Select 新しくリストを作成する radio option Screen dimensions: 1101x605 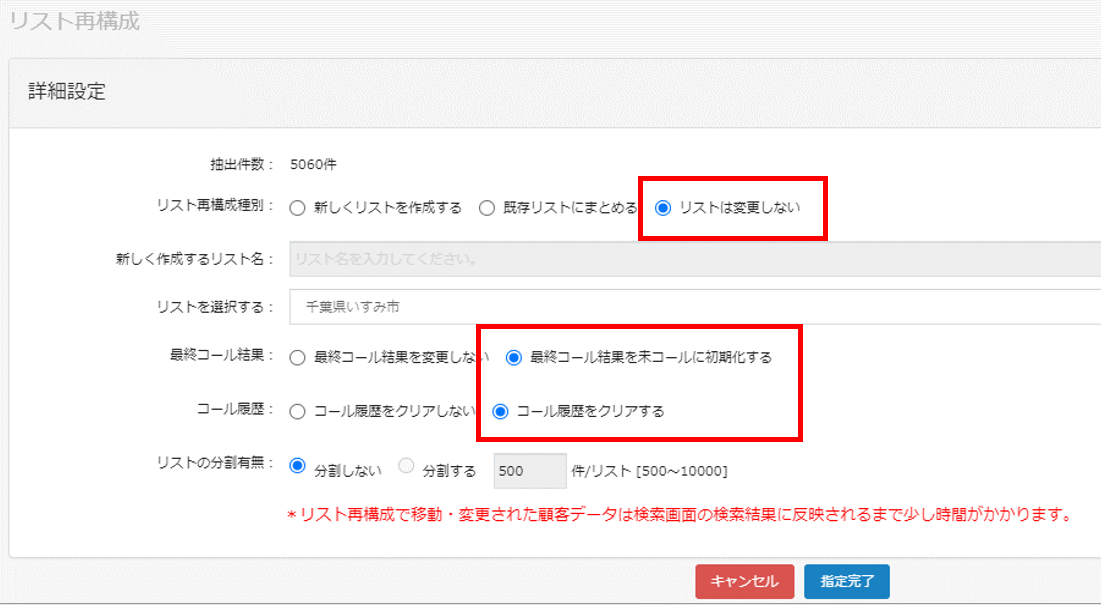297,208
